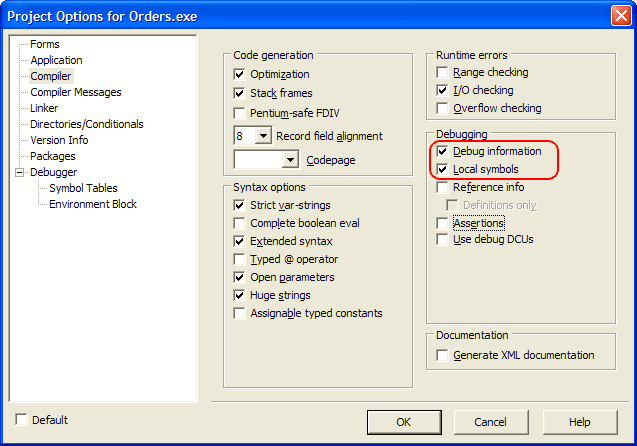
Task: Go to Directories/Conditionals page
Action: [x=86, y=124]
